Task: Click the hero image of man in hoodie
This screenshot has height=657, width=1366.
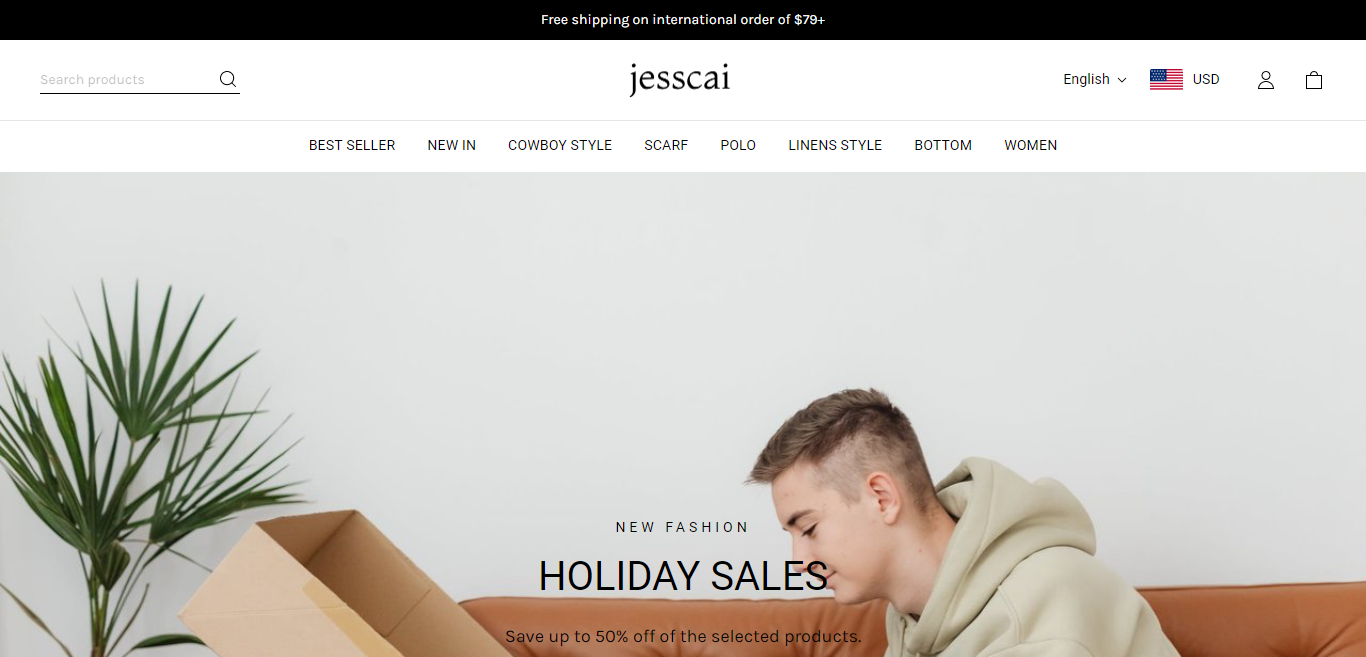Action: pyautogui.click(x=683, y=414)
